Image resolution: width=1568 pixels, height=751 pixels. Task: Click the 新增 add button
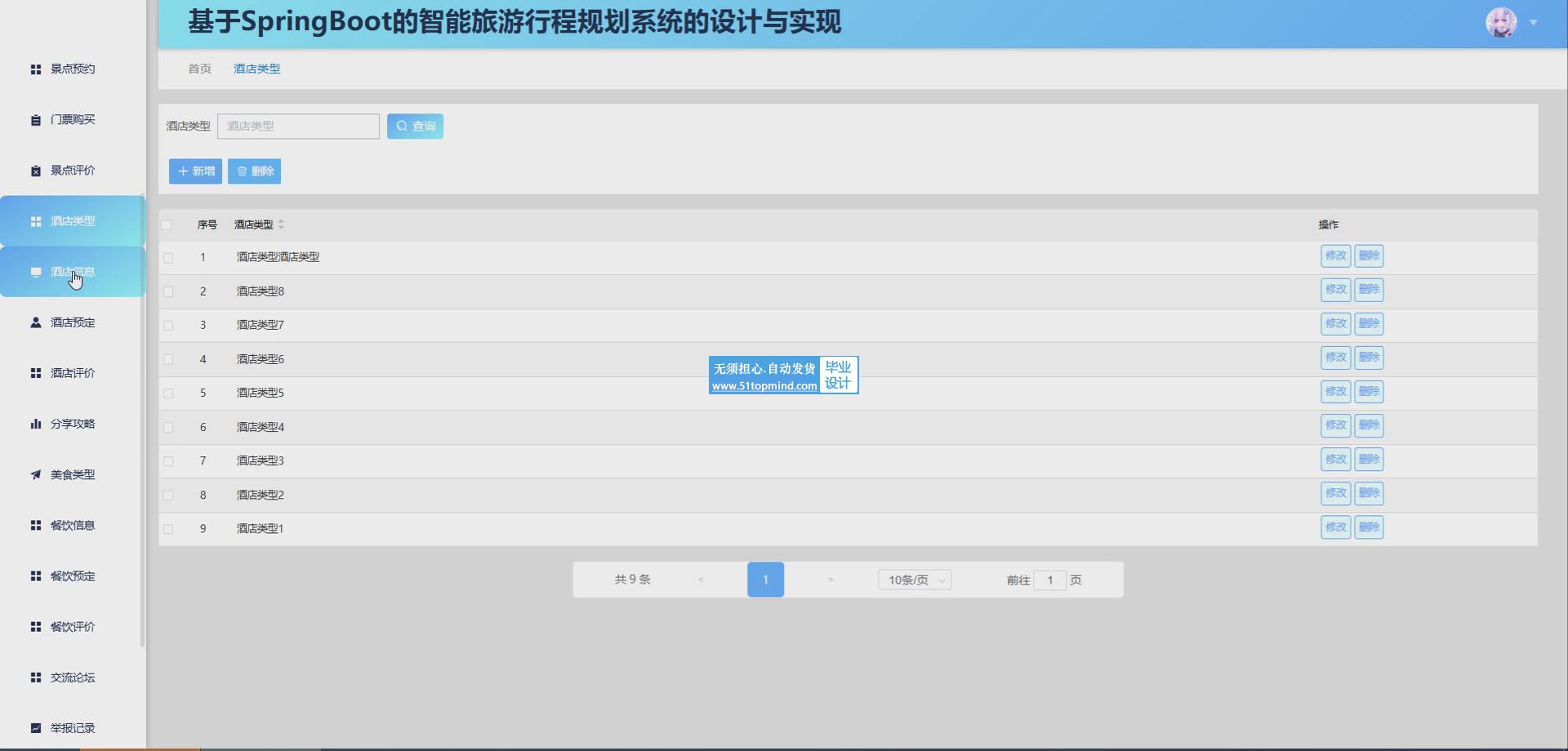click(x=195, y=171)
